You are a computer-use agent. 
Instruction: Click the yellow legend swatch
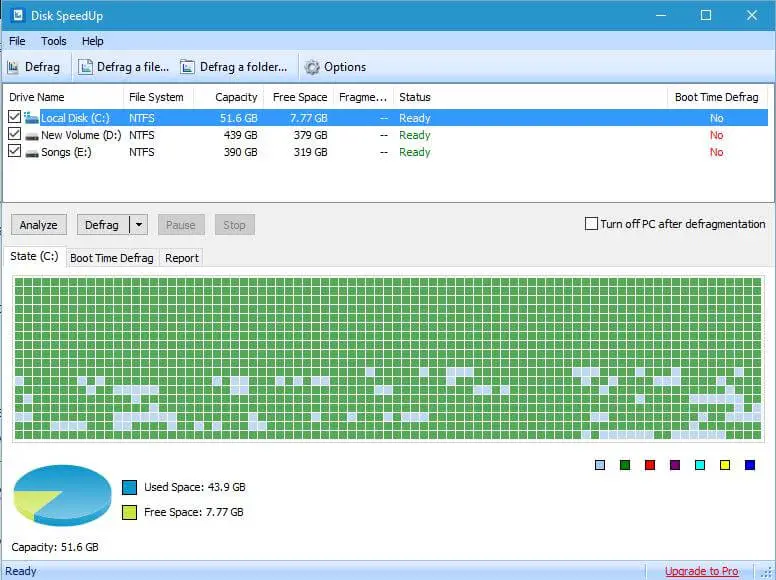pyautogui.click(x=725, y=465)
